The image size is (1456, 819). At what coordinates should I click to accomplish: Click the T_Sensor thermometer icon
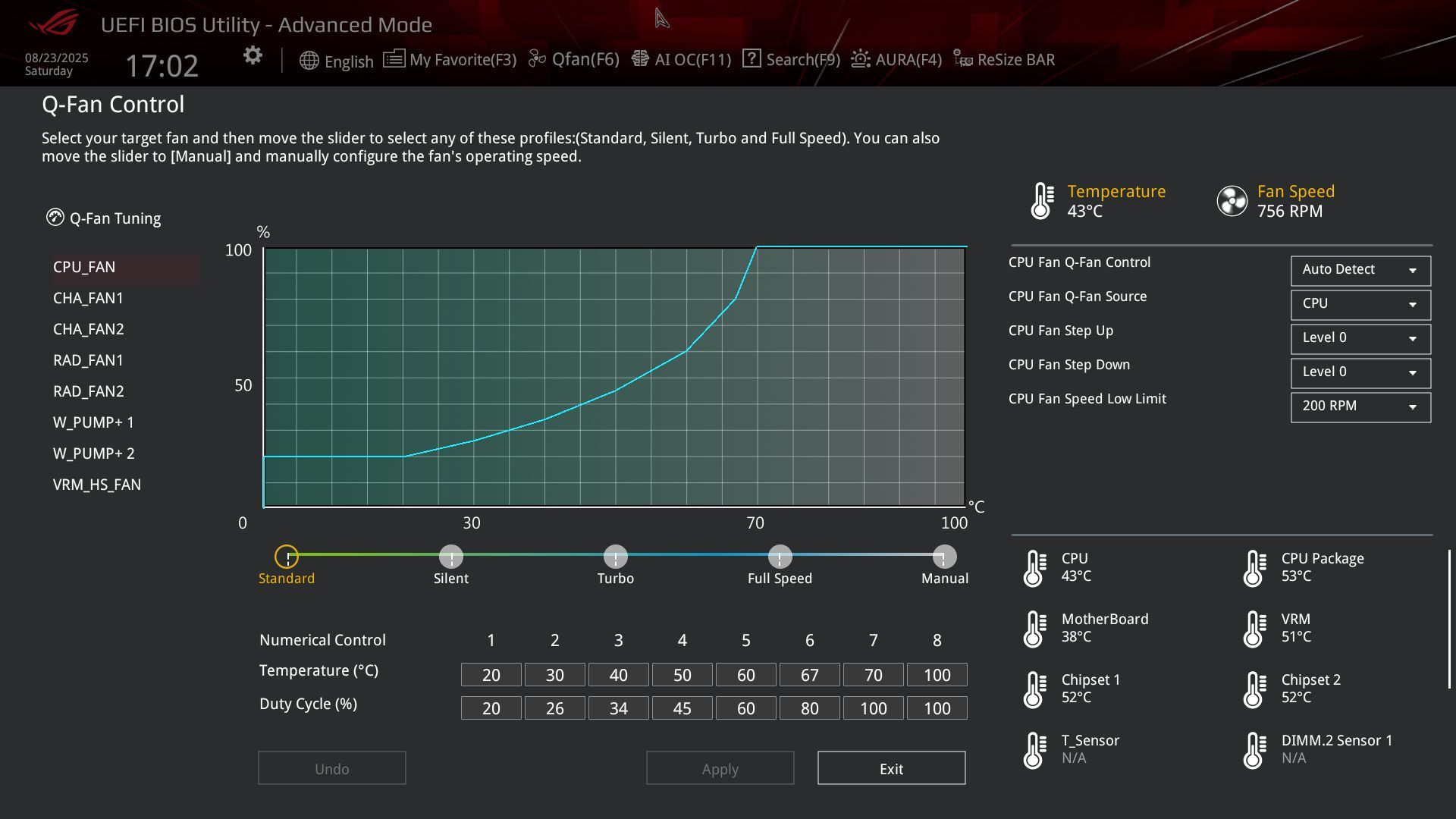click(1034, 750)
